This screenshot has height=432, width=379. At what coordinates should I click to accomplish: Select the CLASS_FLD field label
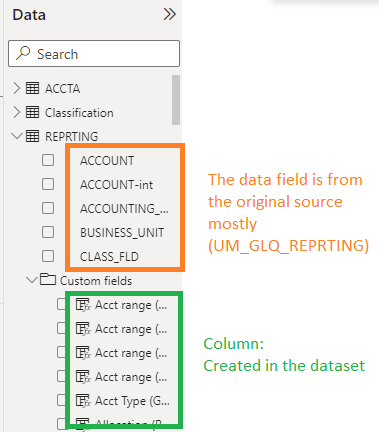click(x=109, y=257)
